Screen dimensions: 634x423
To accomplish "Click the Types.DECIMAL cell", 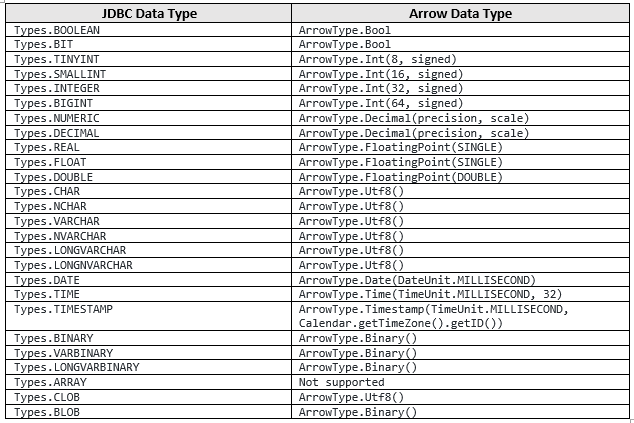I will [x=57, y=132].
